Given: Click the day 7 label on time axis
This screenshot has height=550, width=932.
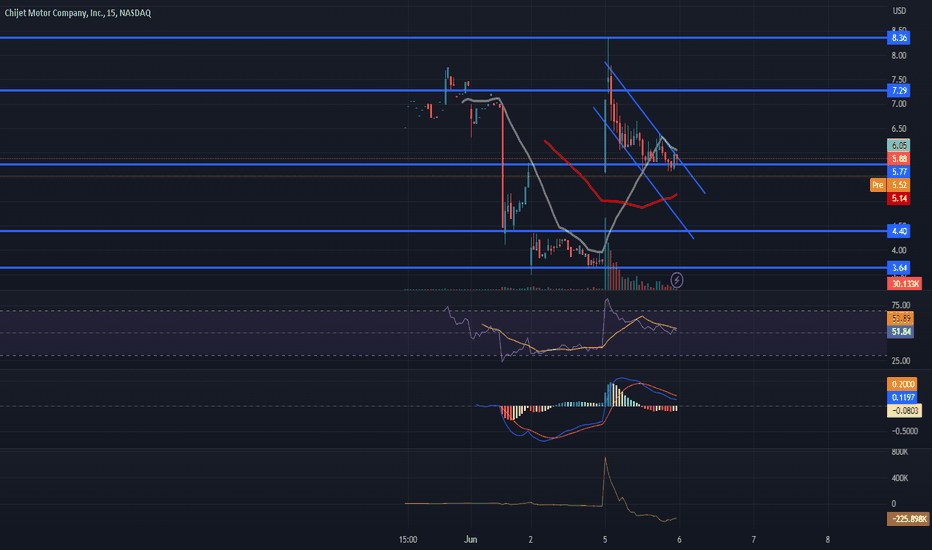Looking at the screenshot, I should coord(754,540).
